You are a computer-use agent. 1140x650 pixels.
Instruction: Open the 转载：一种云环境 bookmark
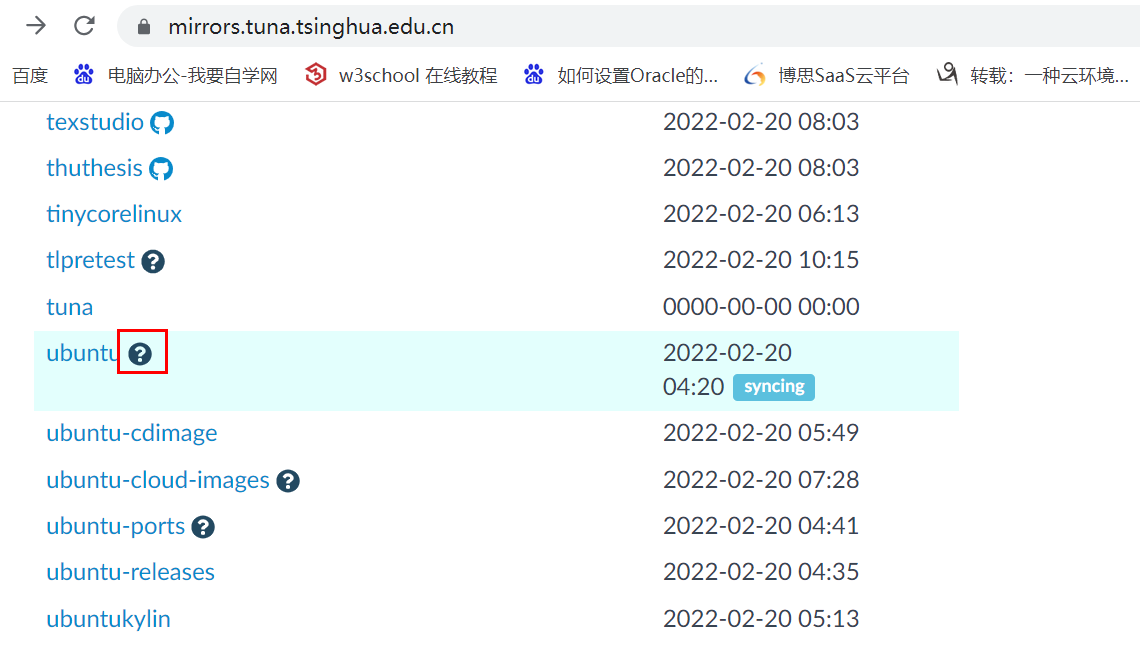point(1032,76)
